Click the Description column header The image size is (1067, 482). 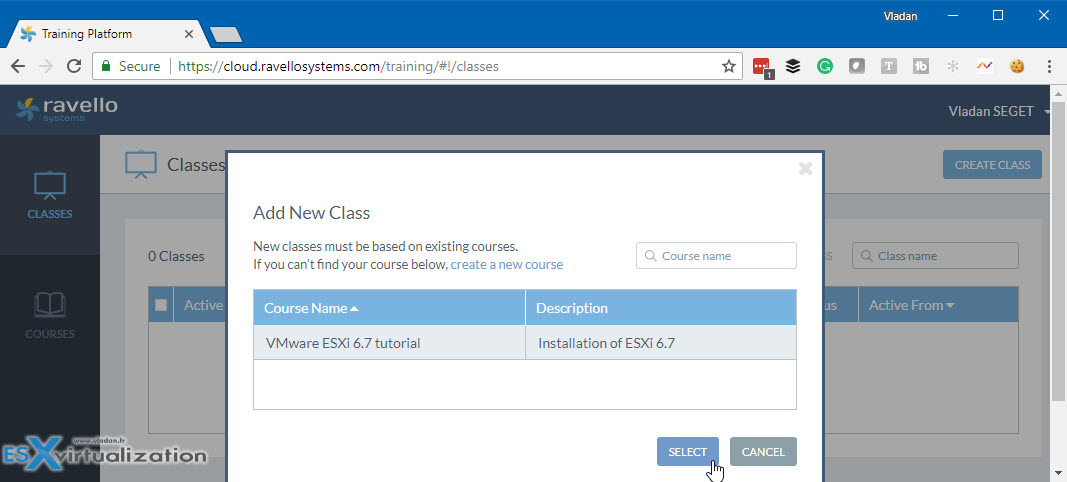661,308
